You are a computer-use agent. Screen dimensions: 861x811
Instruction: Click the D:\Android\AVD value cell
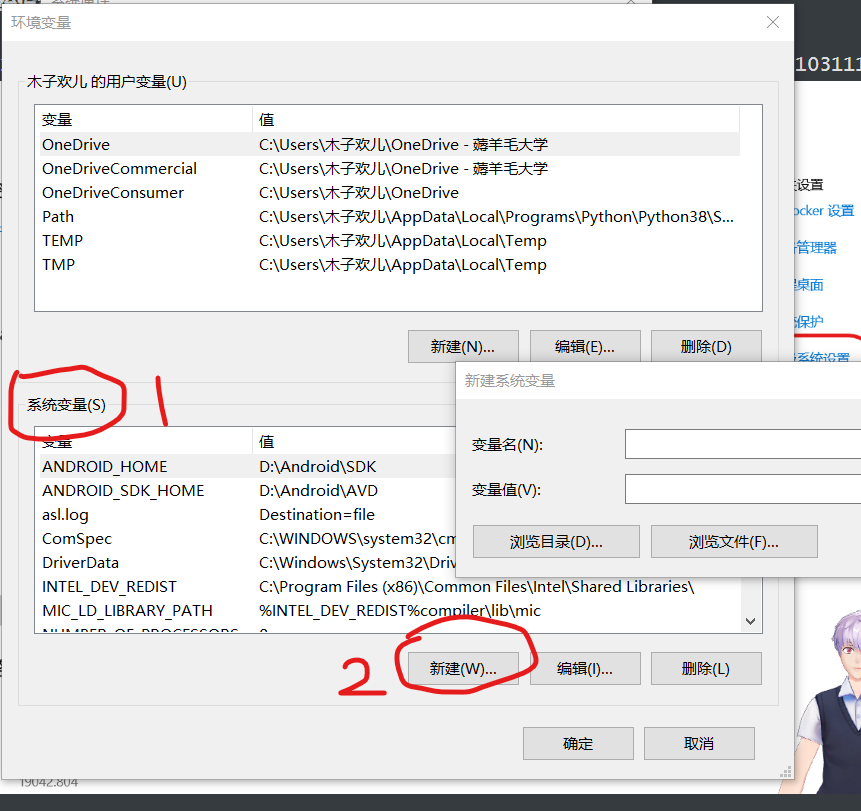coord(318,491)
